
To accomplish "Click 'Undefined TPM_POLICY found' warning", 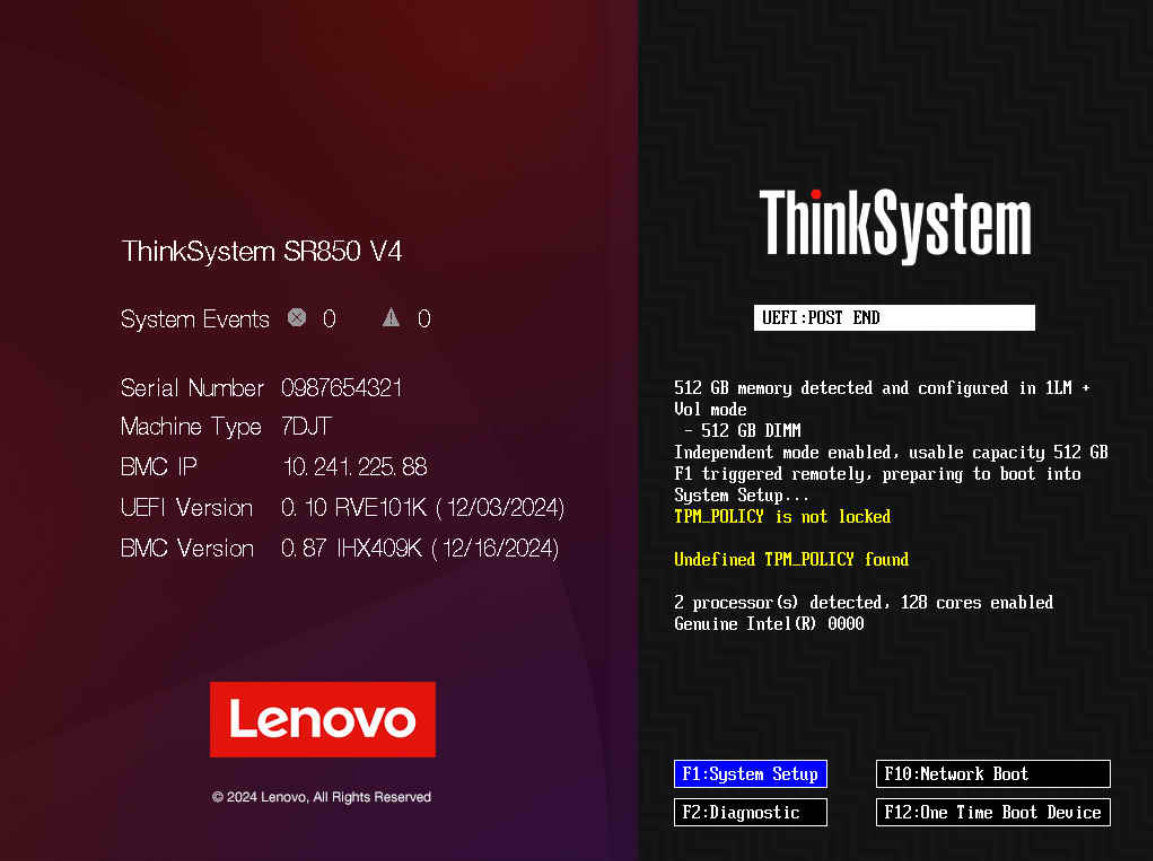I will tap(791, 560).
